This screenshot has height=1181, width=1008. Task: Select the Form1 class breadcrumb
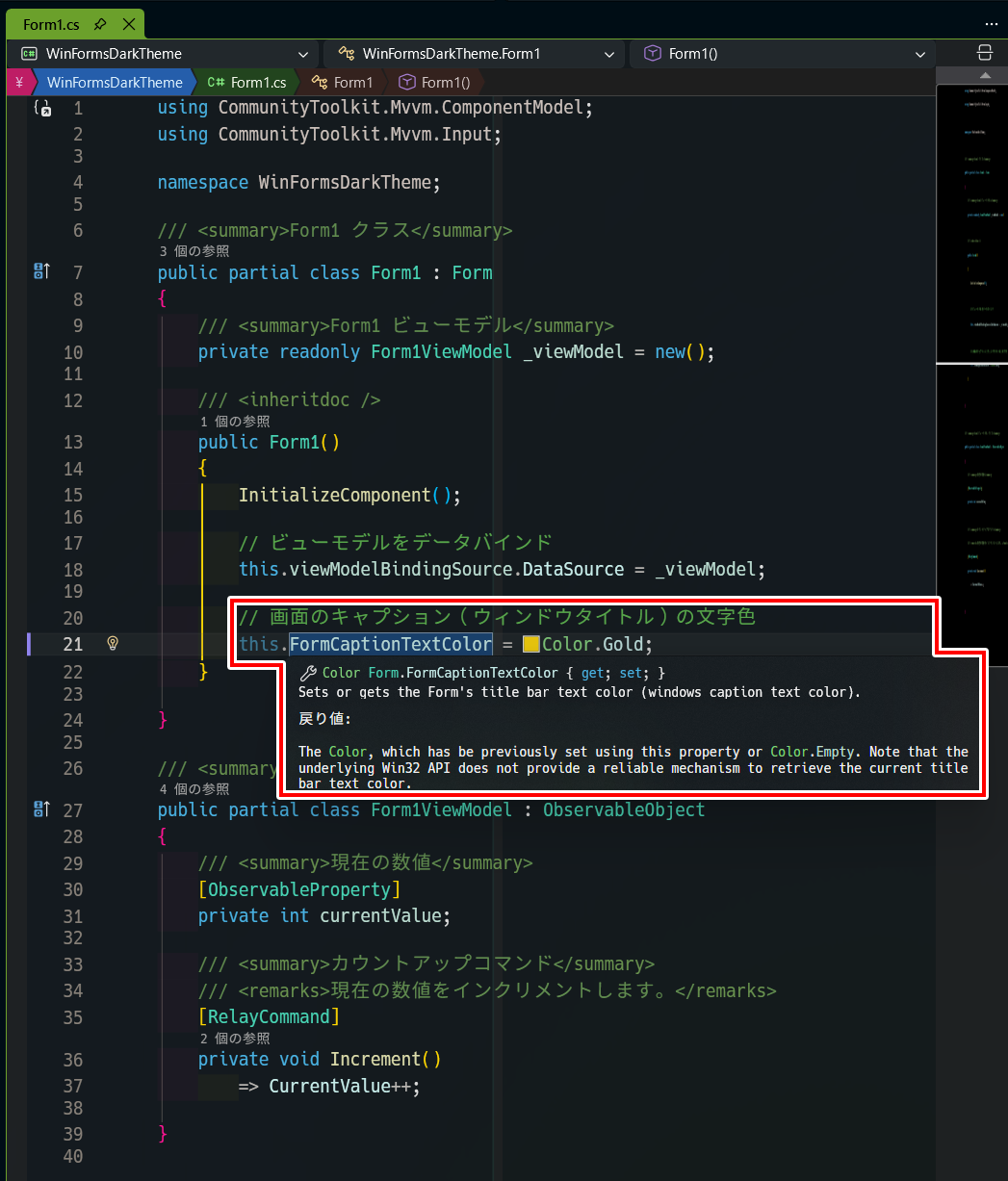click(343, 83)
